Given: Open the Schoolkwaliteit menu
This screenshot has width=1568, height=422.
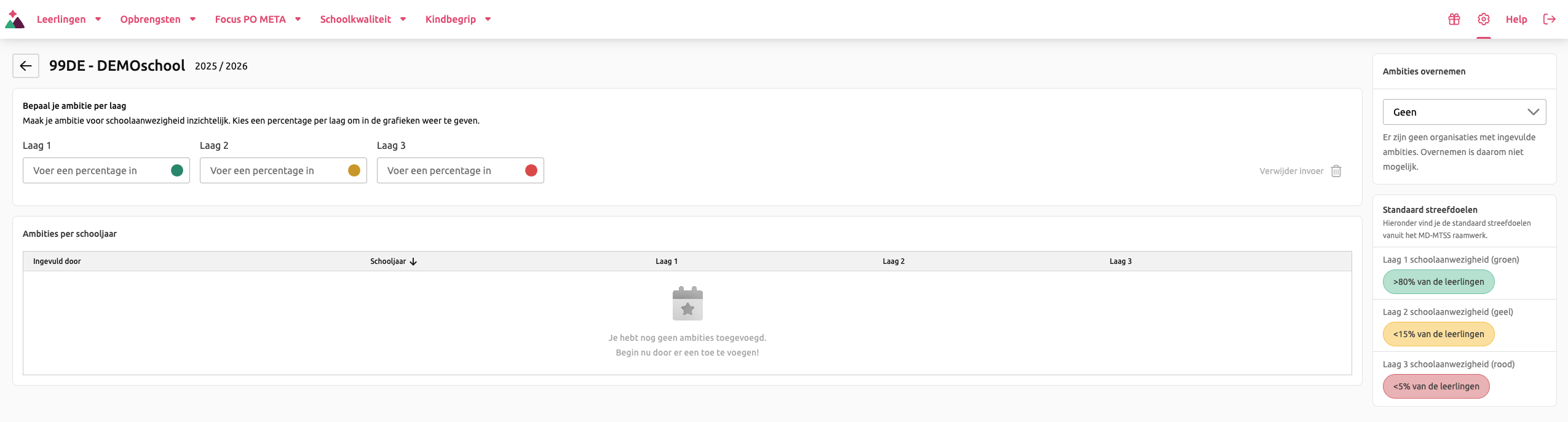Looking at the screenshot, I should click(x=363, y=19).
